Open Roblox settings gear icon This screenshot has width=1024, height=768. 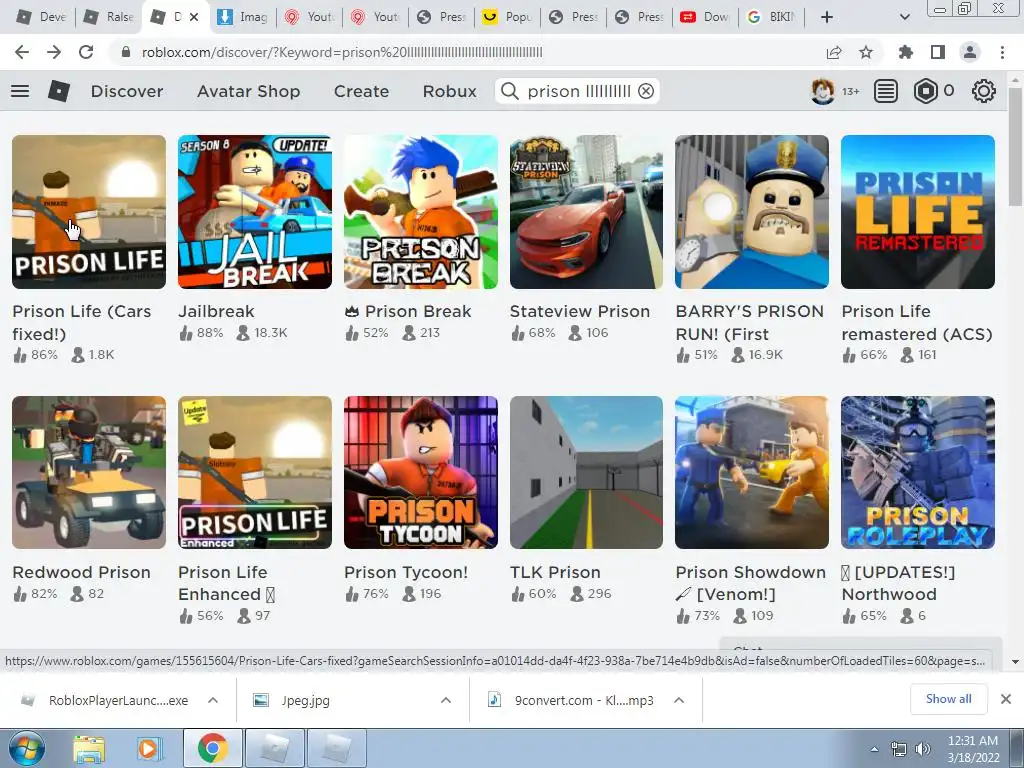984,91
